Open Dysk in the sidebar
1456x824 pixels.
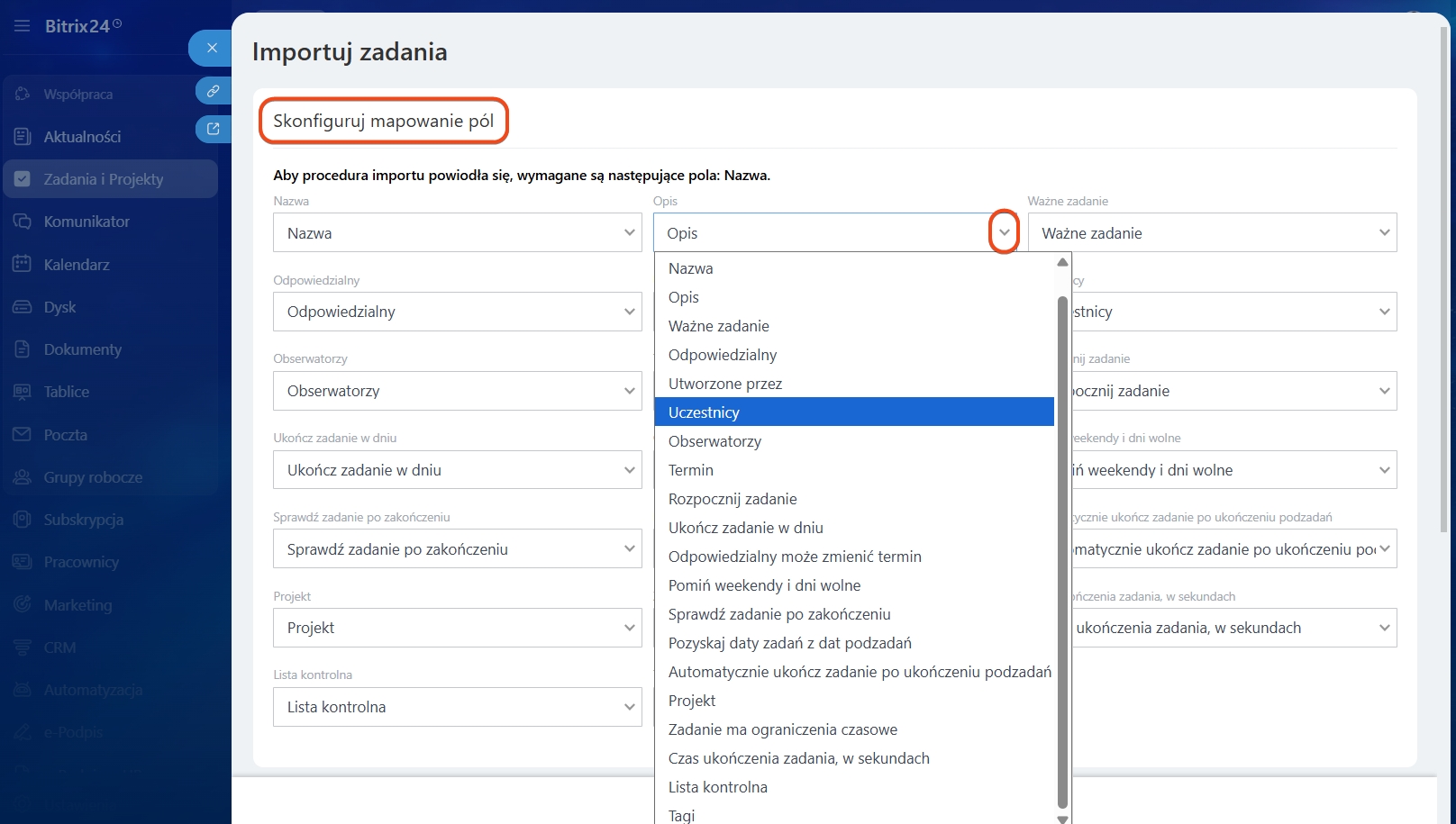pos(59,307)
